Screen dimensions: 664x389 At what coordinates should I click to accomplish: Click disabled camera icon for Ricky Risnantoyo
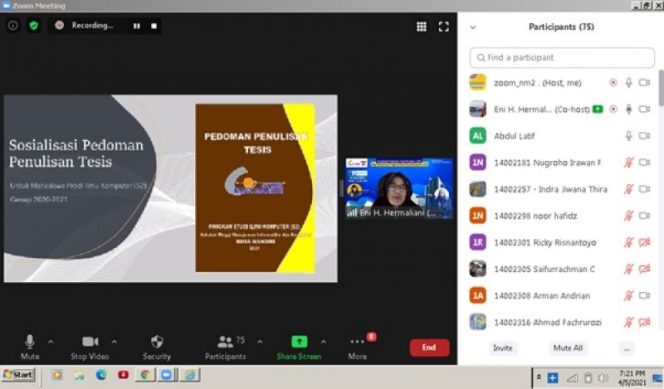(645, 243)
